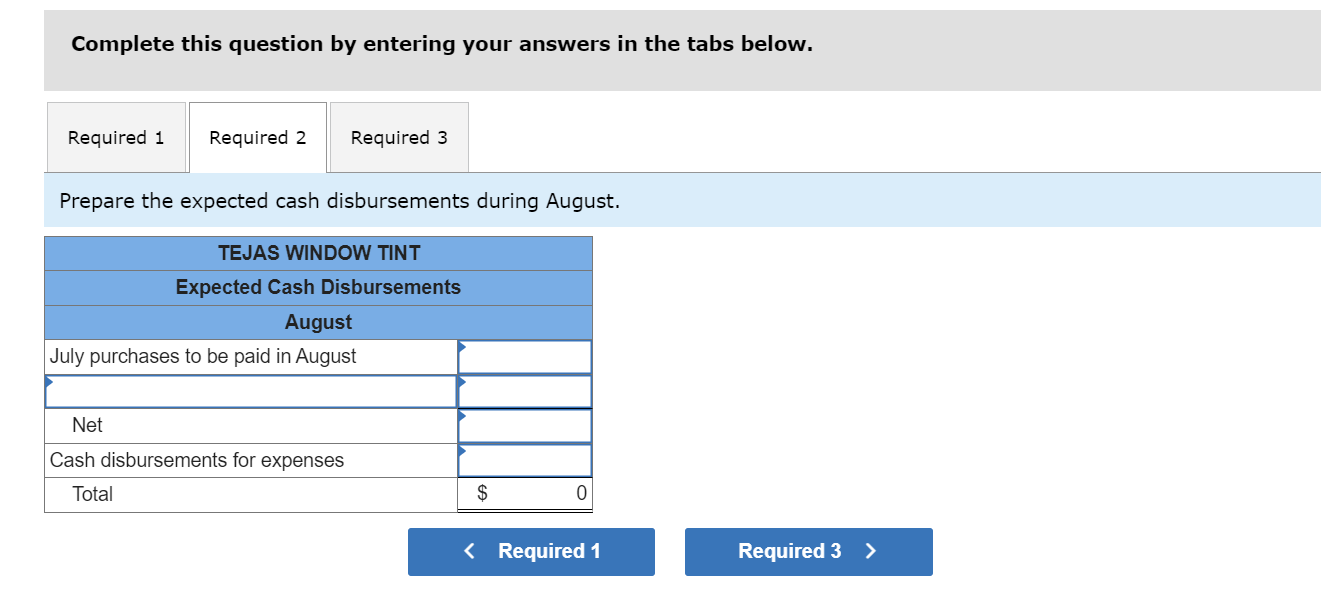Switch to the Required 1 tab
Screen dimensions: 1327x604
116,137
